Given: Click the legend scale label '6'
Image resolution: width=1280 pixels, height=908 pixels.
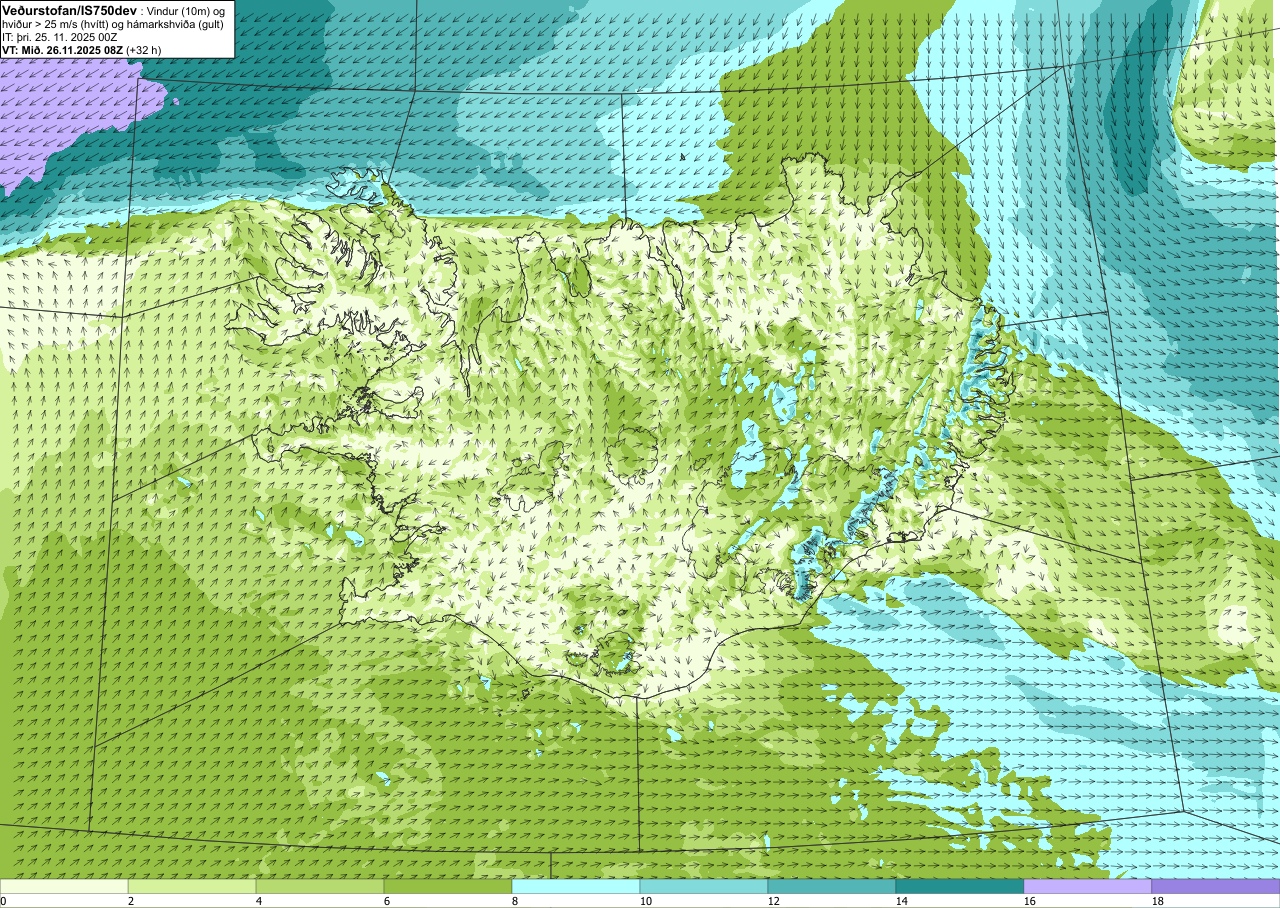Looking at the screenshot, I should [x=387, y=901].
